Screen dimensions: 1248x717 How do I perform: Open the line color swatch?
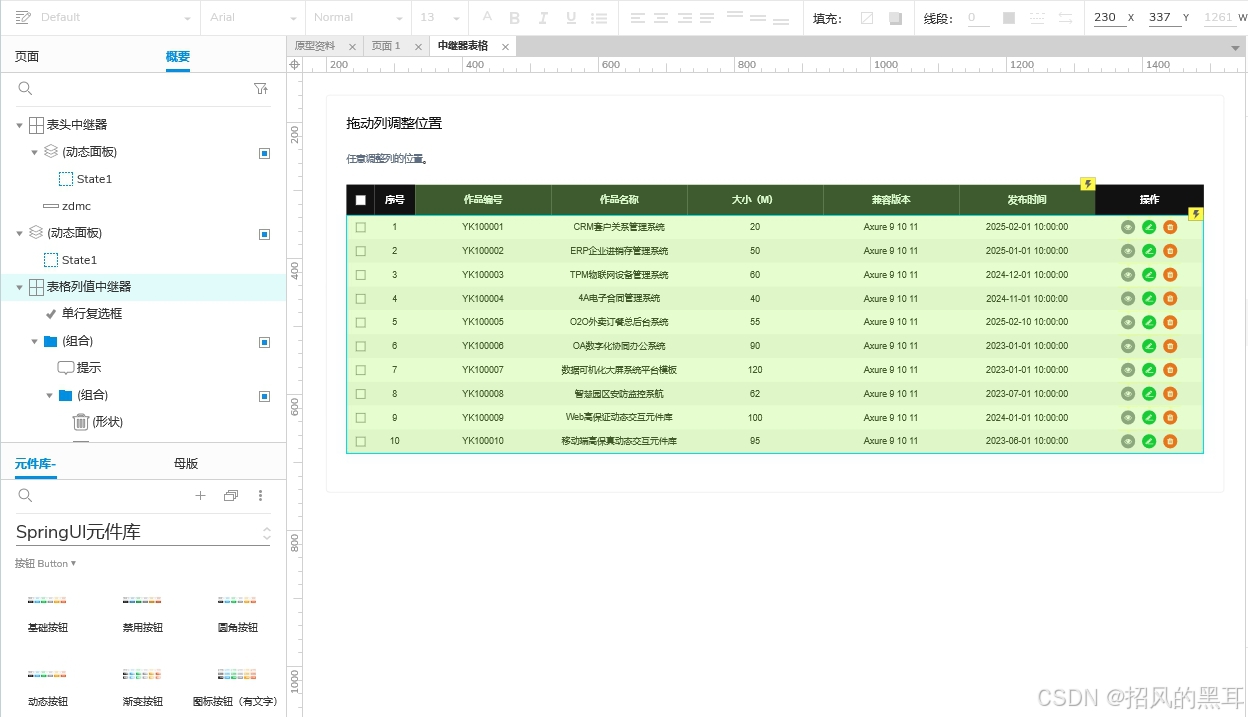pyautogui.click(x=1009, y=18)
